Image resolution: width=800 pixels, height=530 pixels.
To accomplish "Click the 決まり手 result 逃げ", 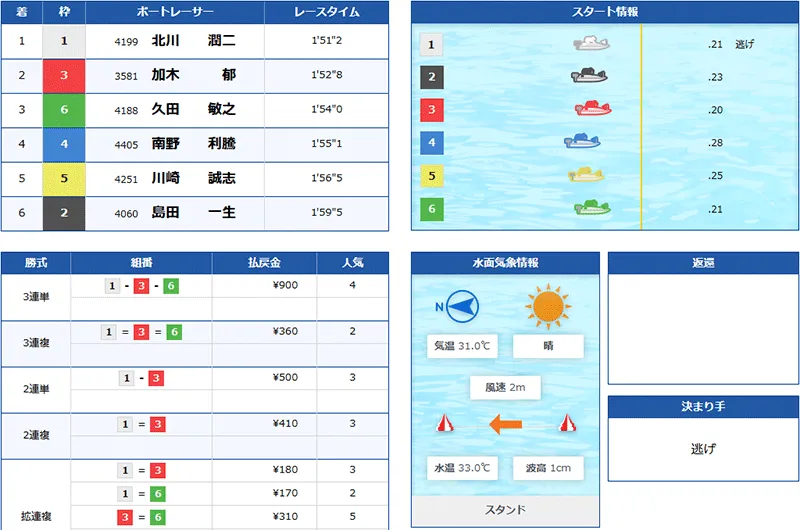I will [x=703, y=449].
